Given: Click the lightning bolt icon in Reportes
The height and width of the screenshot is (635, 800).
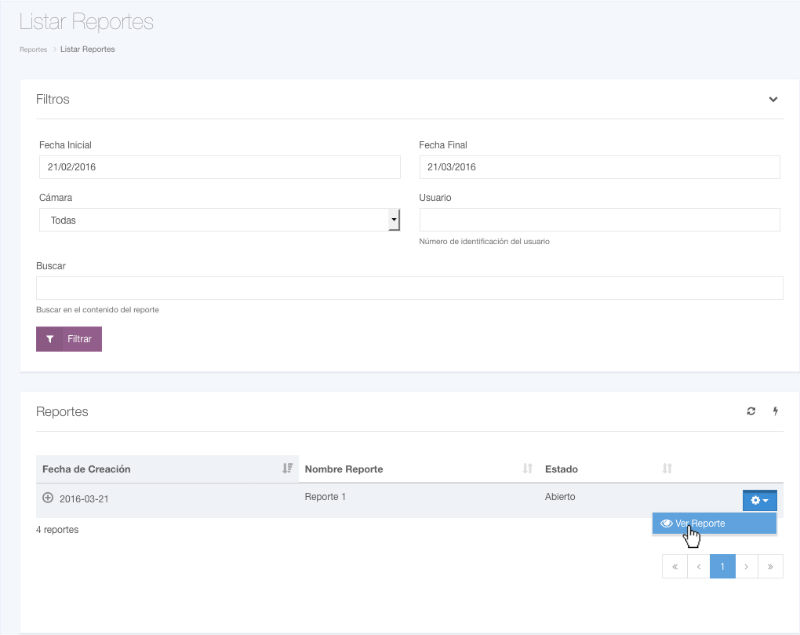Looking at the screenshot, I should [774, 411].
